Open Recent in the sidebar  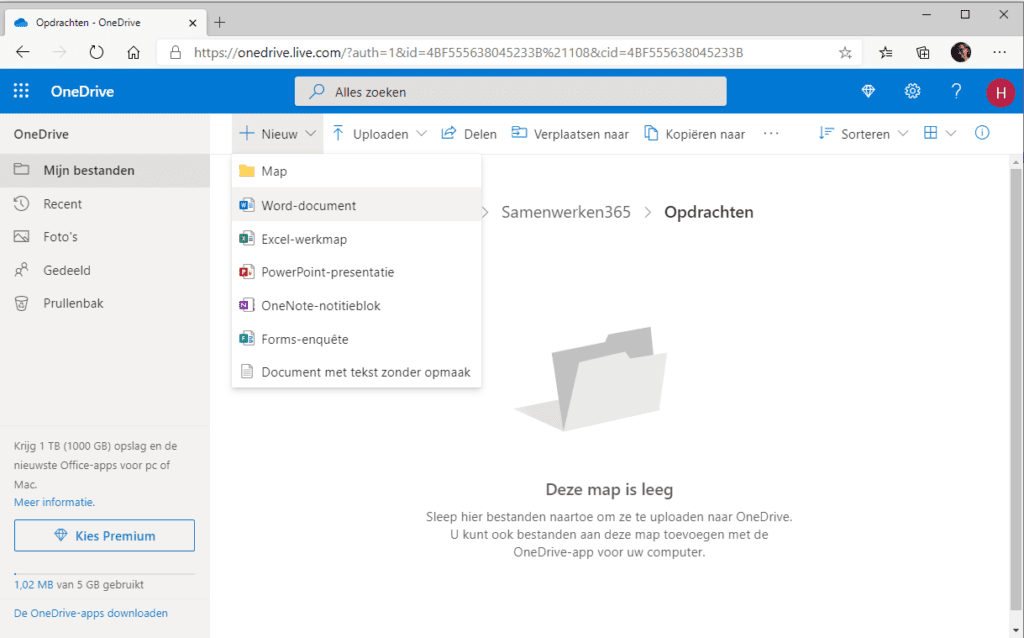point(105,204)
